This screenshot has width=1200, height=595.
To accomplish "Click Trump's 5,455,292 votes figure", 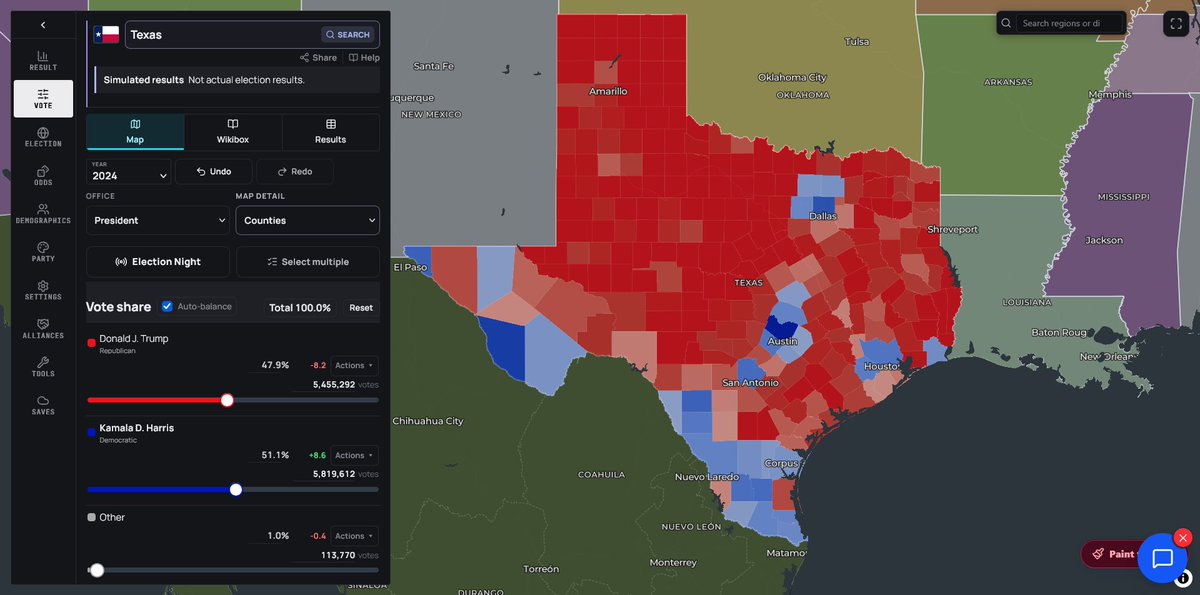I will tap(334, 384).
